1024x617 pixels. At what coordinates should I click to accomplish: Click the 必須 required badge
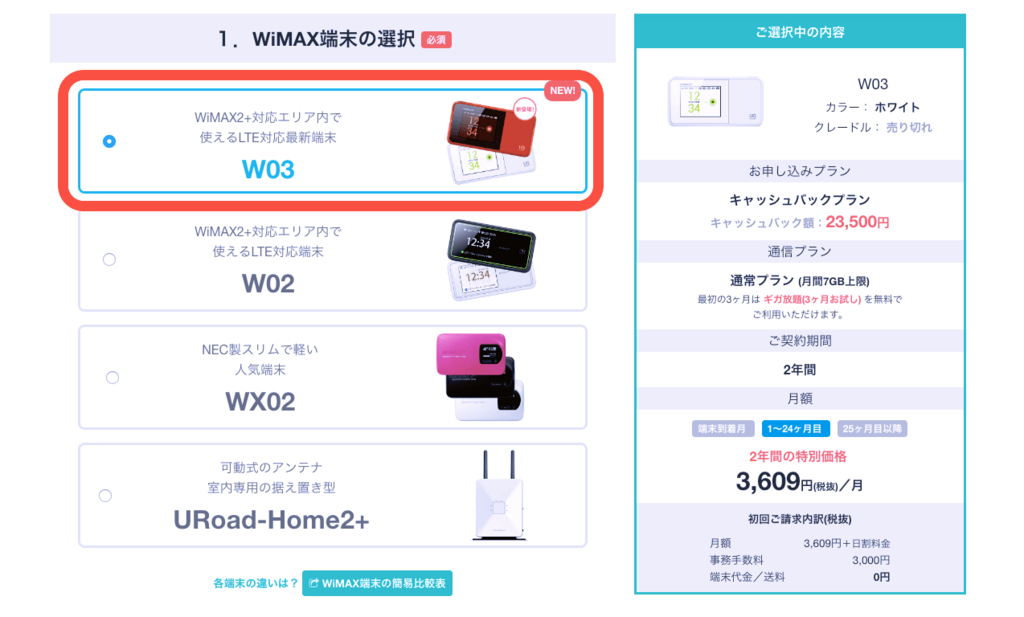pos(436,40)
